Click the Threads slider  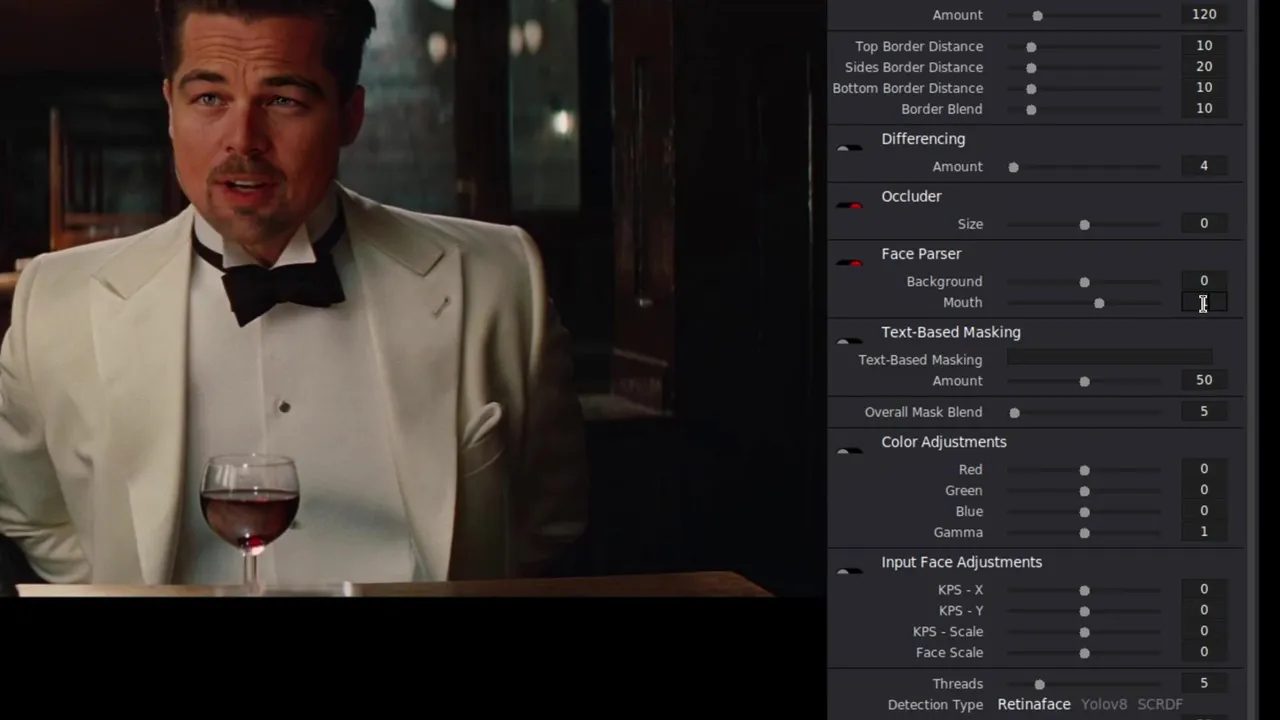[x=1084, y=684]
